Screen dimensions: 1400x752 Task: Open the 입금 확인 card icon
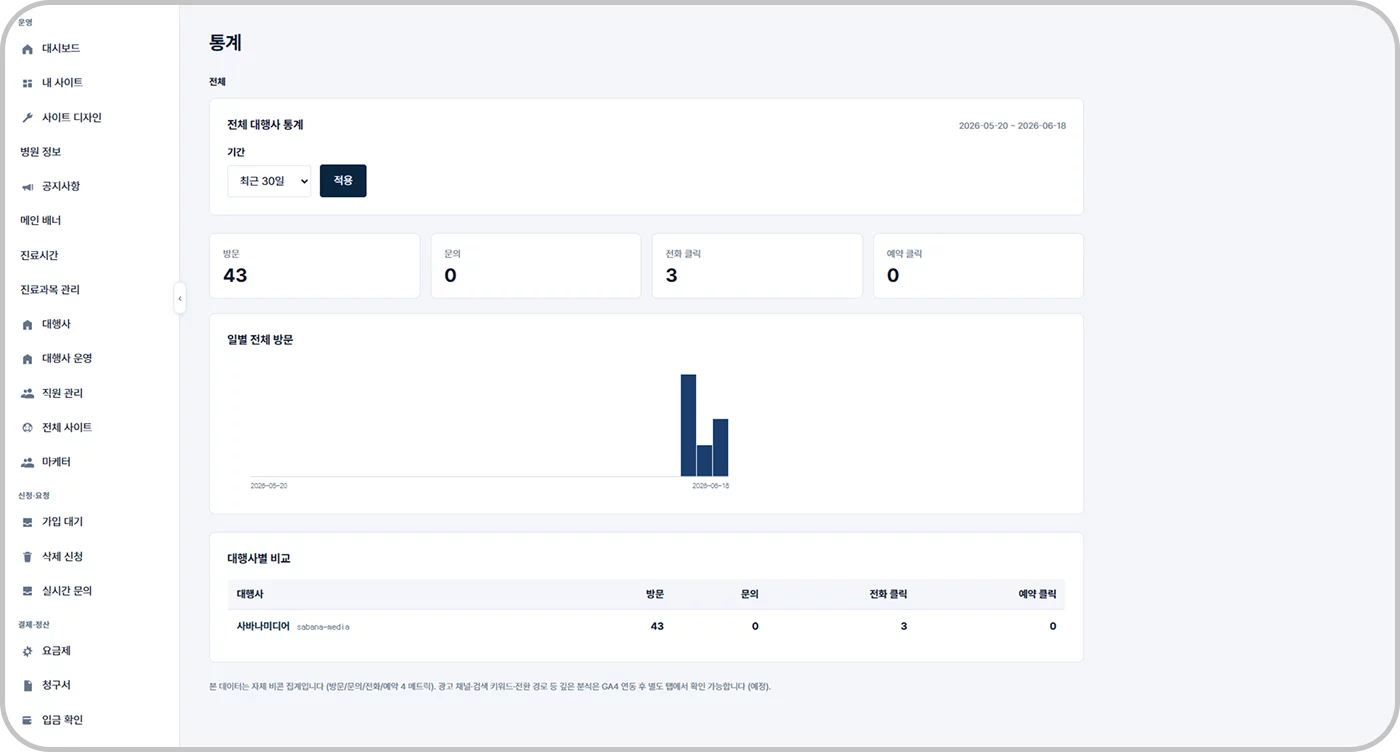pos(27,720)
